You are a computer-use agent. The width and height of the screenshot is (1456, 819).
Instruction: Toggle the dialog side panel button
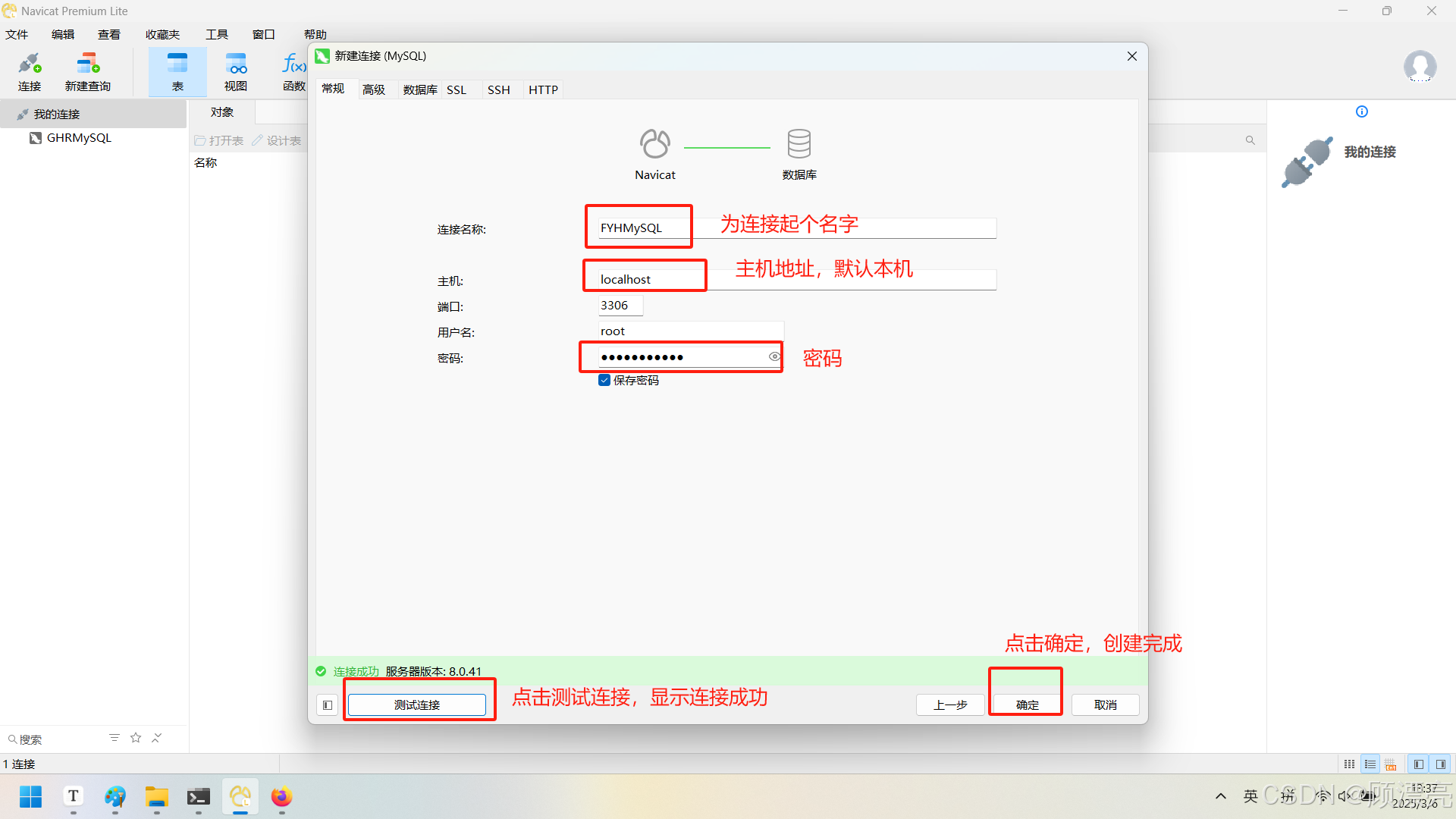click(328, 705)
